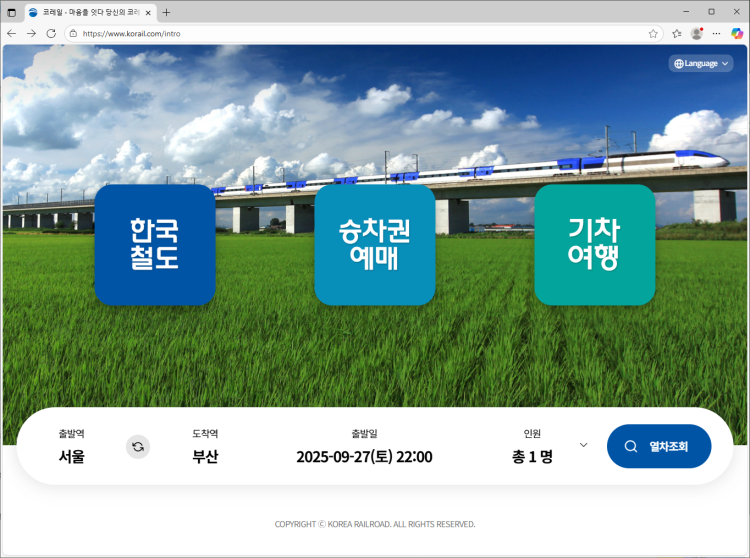
Task: Click 총 1 명 passenger value
Action: [x=532, y=457]
